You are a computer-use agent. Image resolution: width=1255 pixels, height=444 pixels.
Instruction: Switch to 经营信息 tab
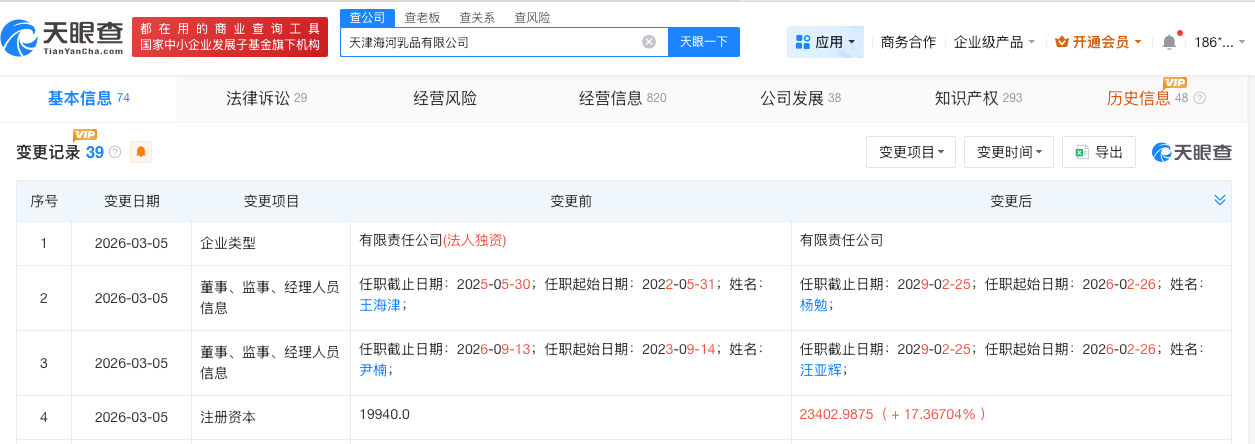tap(622, 98)
